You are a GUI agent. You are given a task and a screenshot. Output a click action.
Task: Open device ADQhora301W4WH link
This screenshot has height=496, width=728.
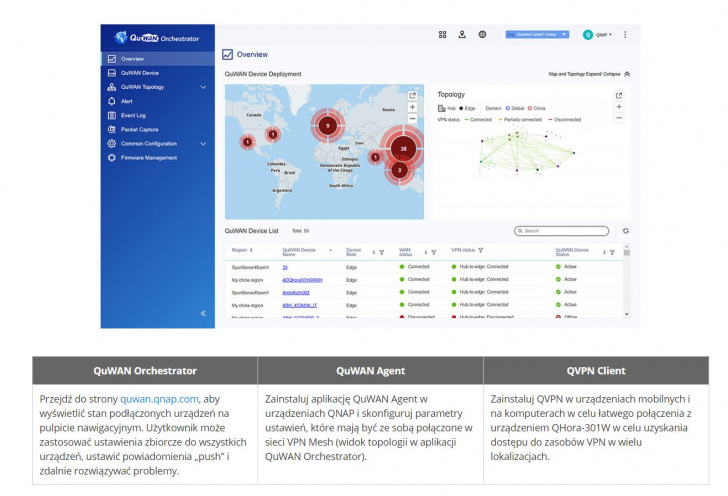click(x=302, y=280)
